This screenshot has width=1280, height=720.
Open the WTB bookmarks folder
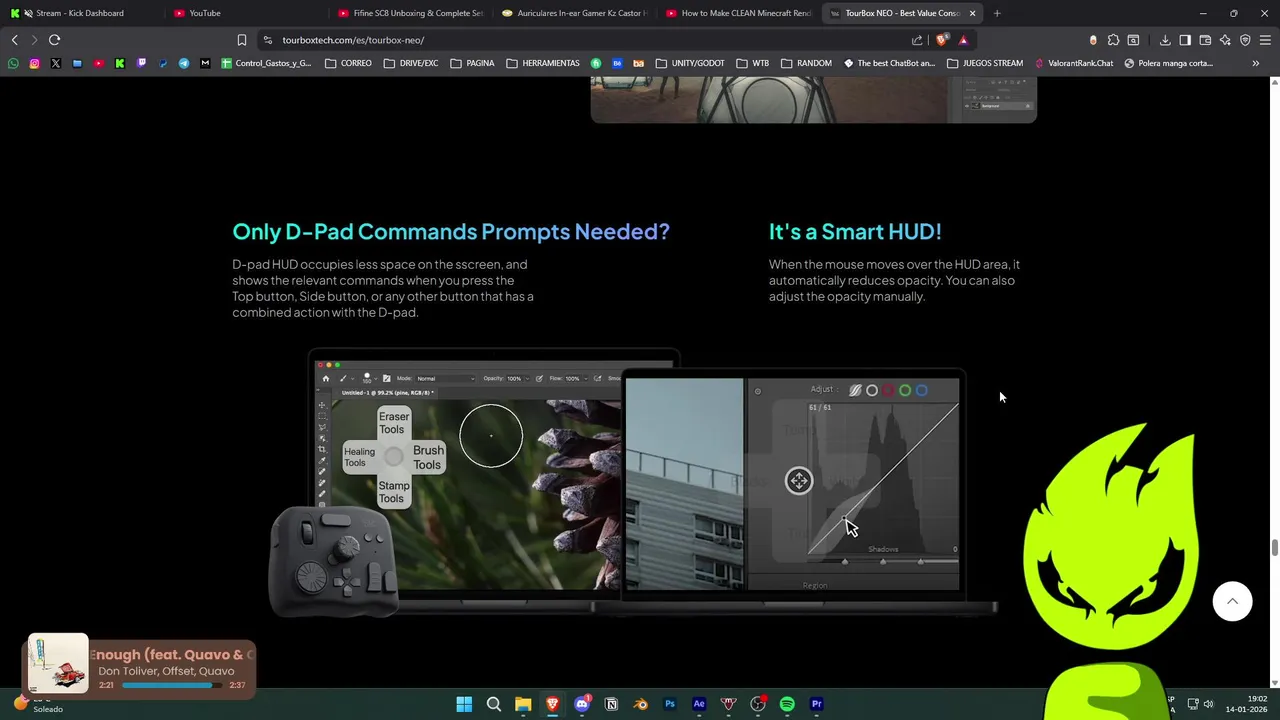(753, 63)
